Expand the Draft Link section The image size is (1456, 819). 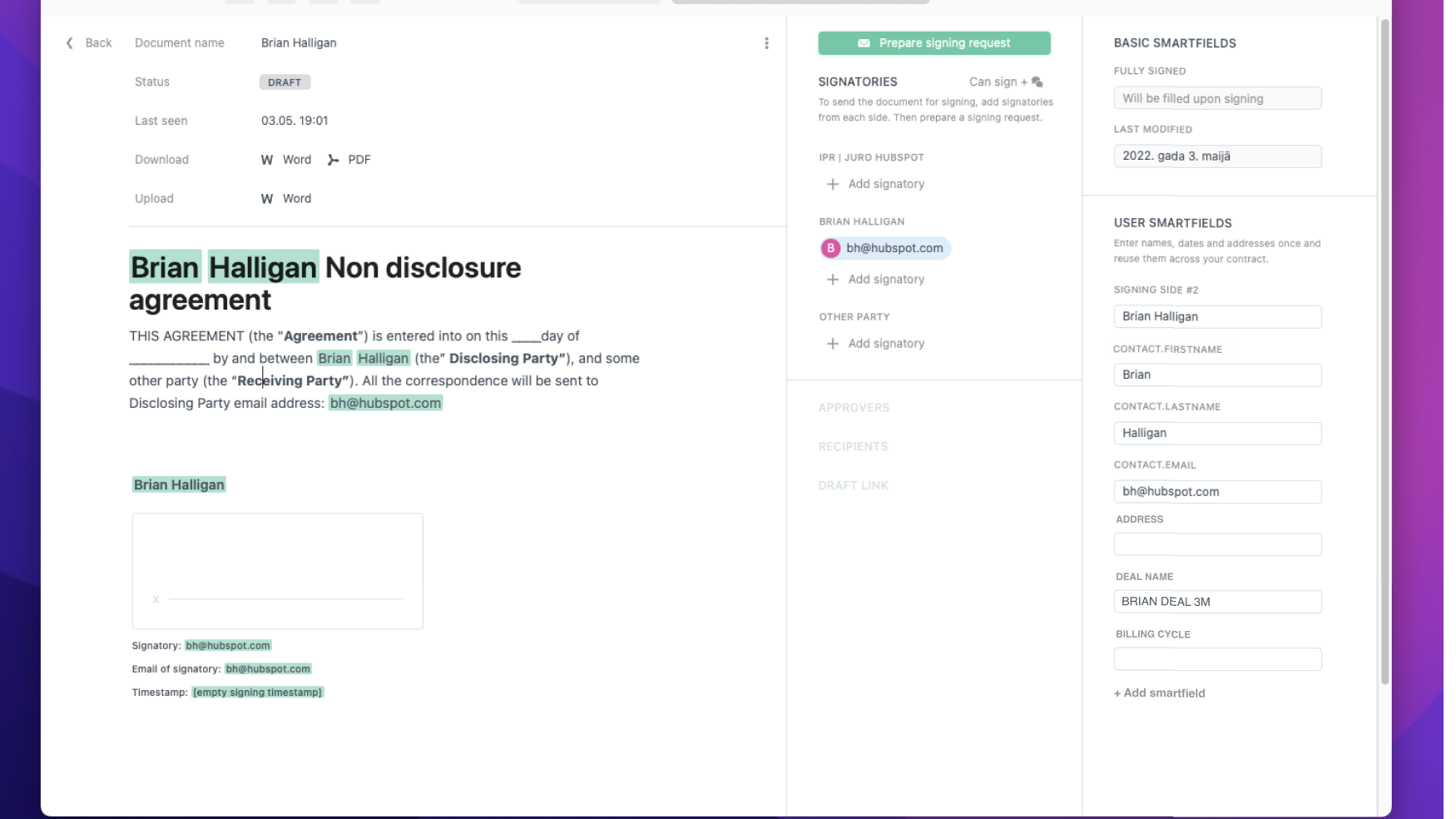[x=853, y=486]
